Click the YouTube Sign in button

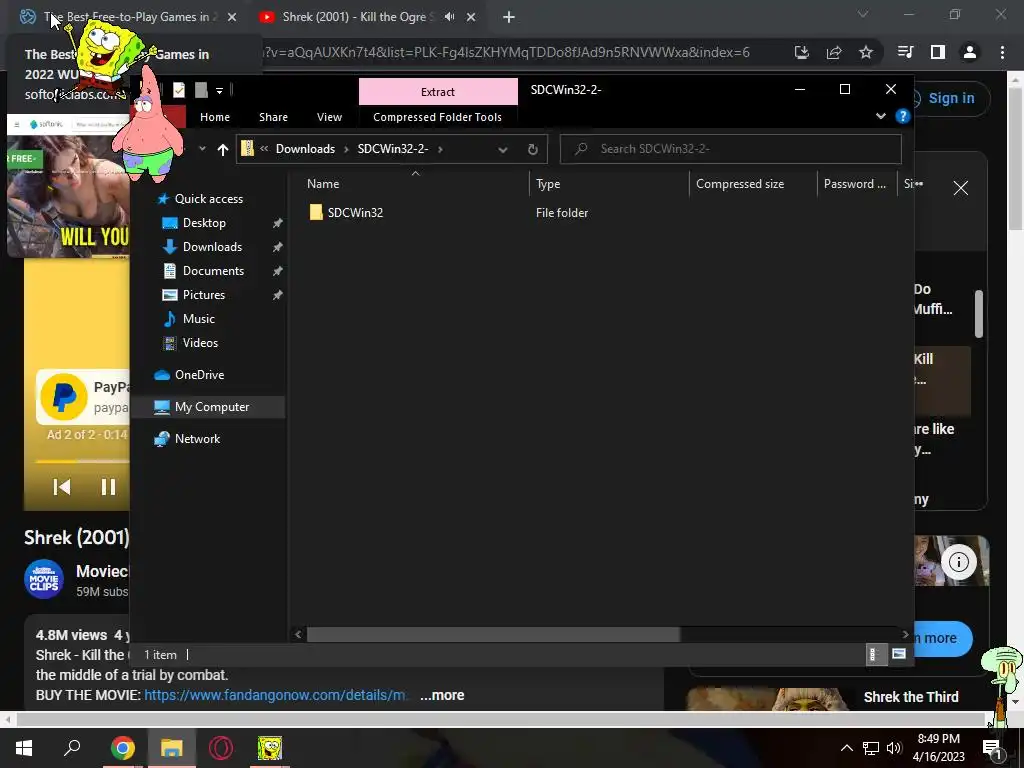(951, 98)
